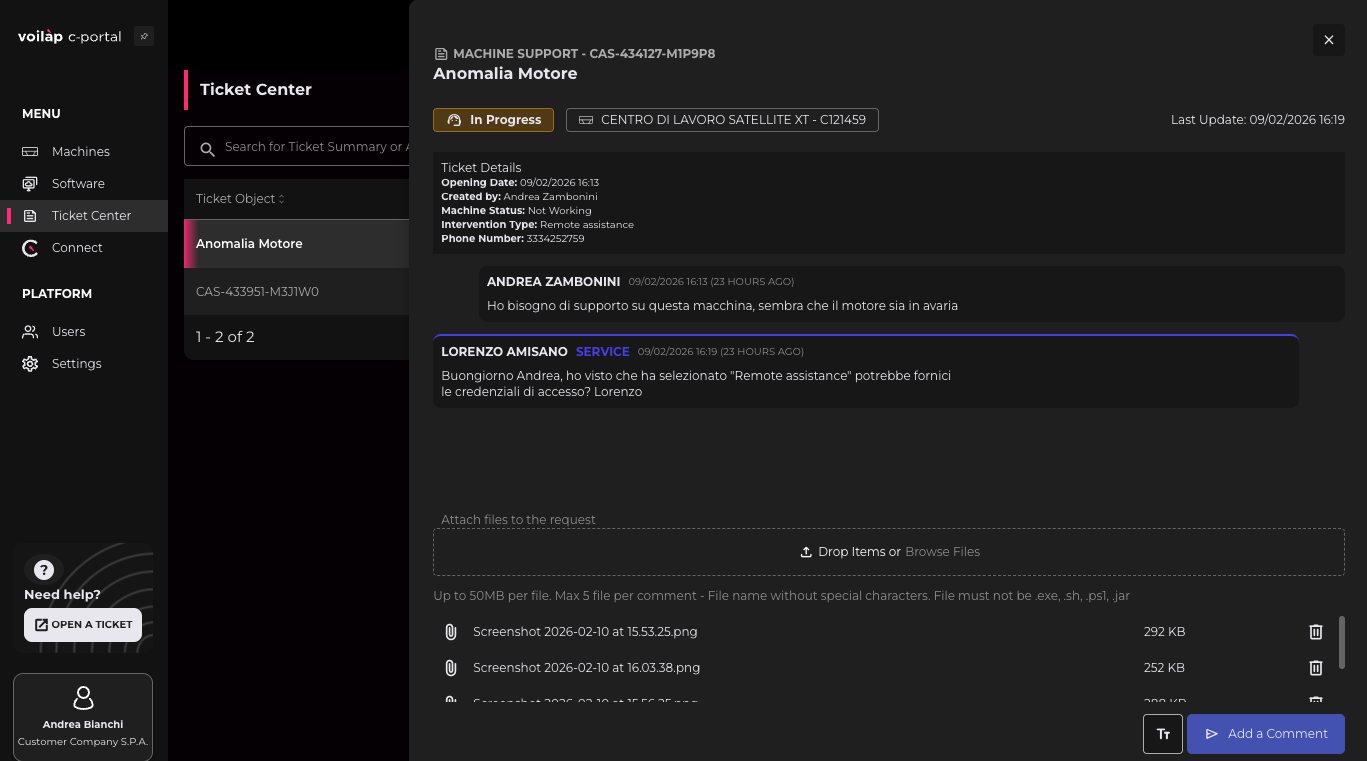Delete attachment Screenshot 16.03.38.png via trash icon
Viewport: 1367px width, 761px height.
pos(1316,668)
